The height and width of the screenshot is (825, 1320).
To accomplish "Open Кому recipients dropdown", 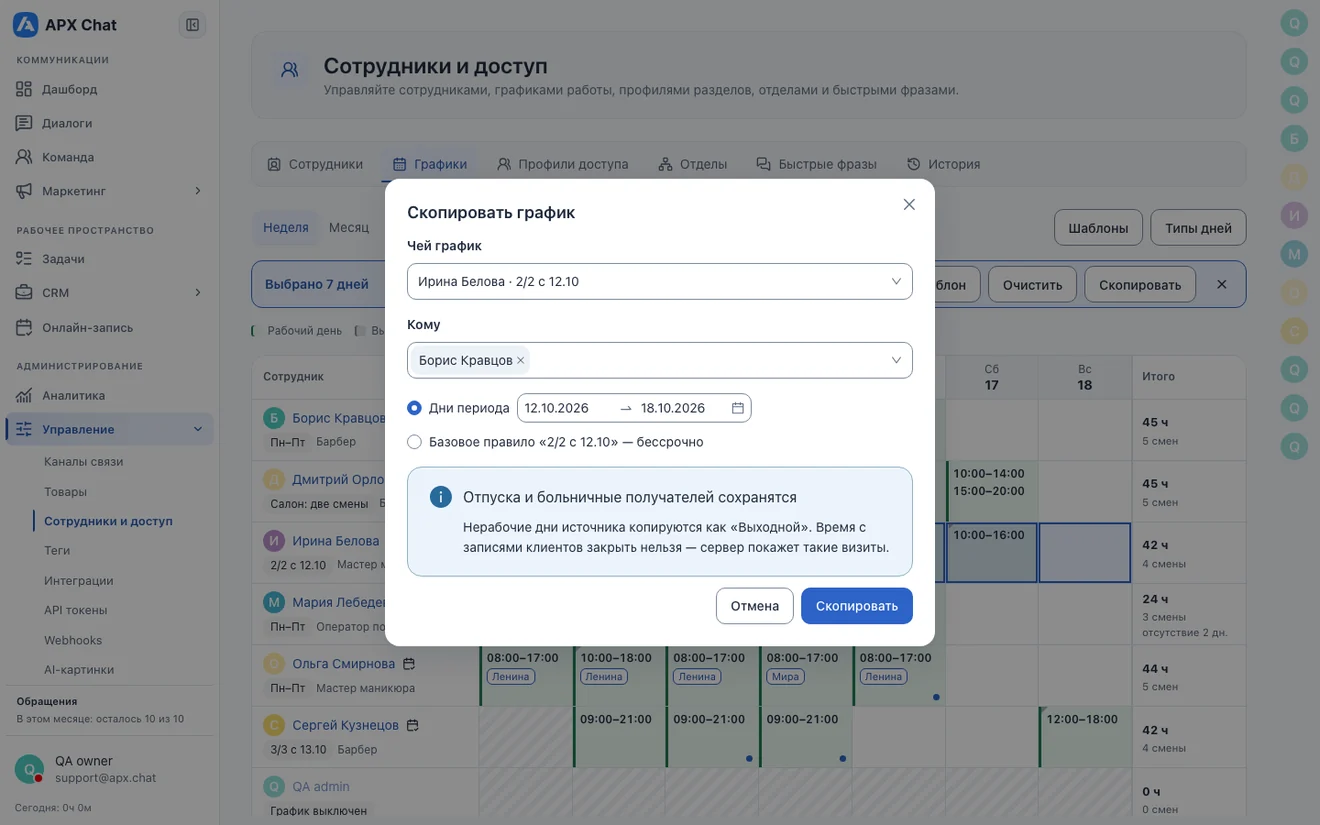I will pyautogui.click(x=660, y=360).
